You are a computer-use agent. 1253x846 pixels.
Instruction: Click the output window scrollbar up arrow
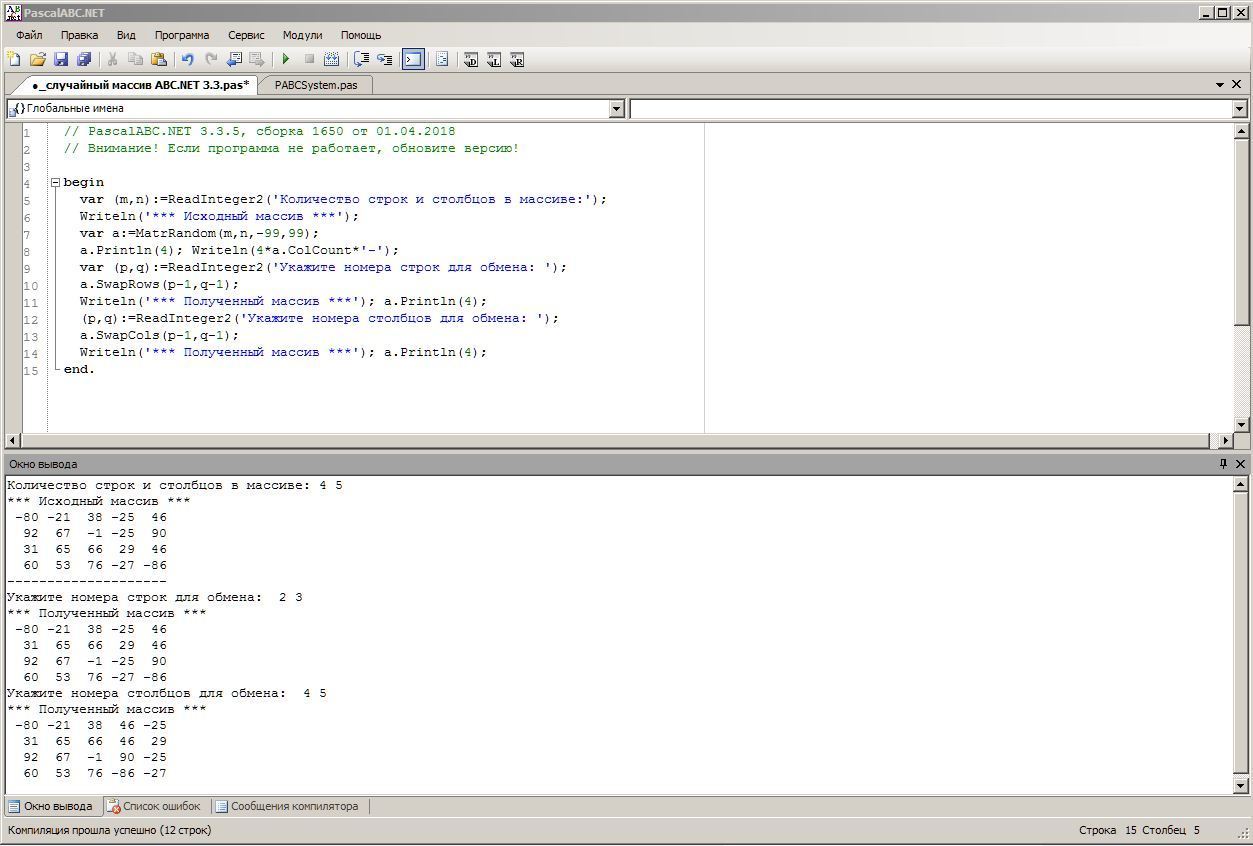pyautogui.click(x=1241, y=484)
